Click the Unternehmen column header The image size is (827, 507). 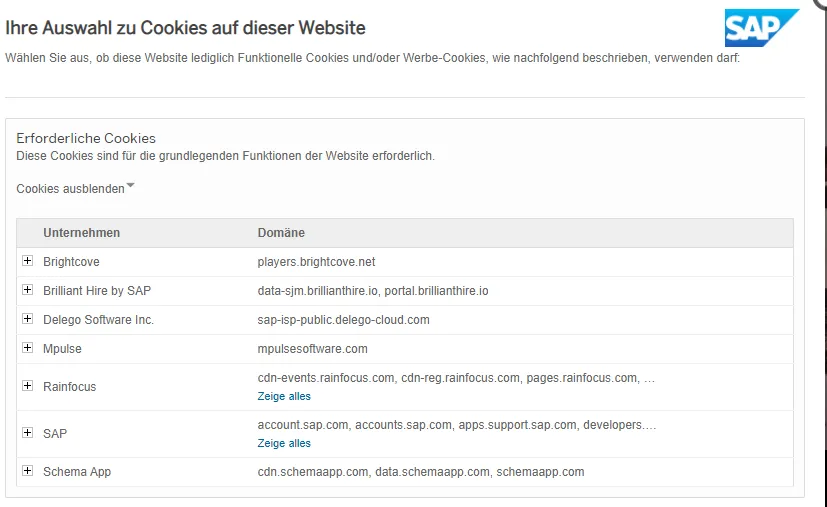point(81,233)
